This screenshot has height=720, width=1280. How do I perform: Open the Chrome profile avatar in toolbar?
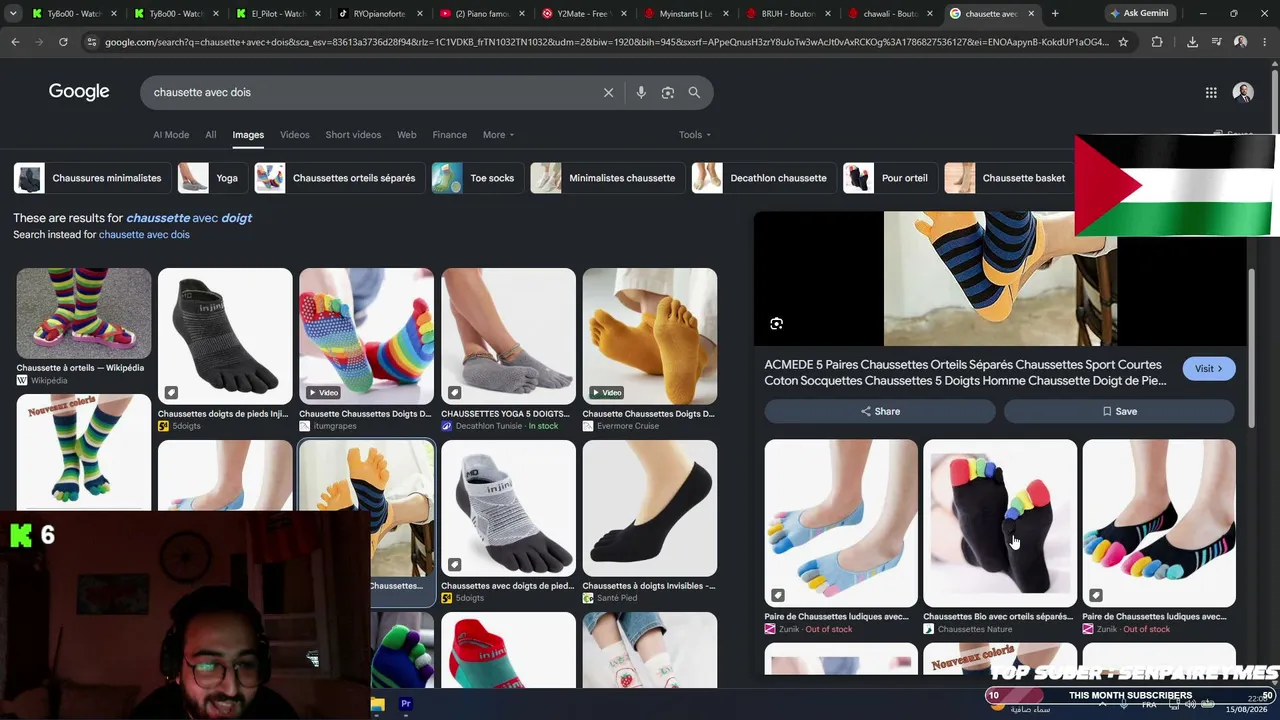tap(1241, 42)
